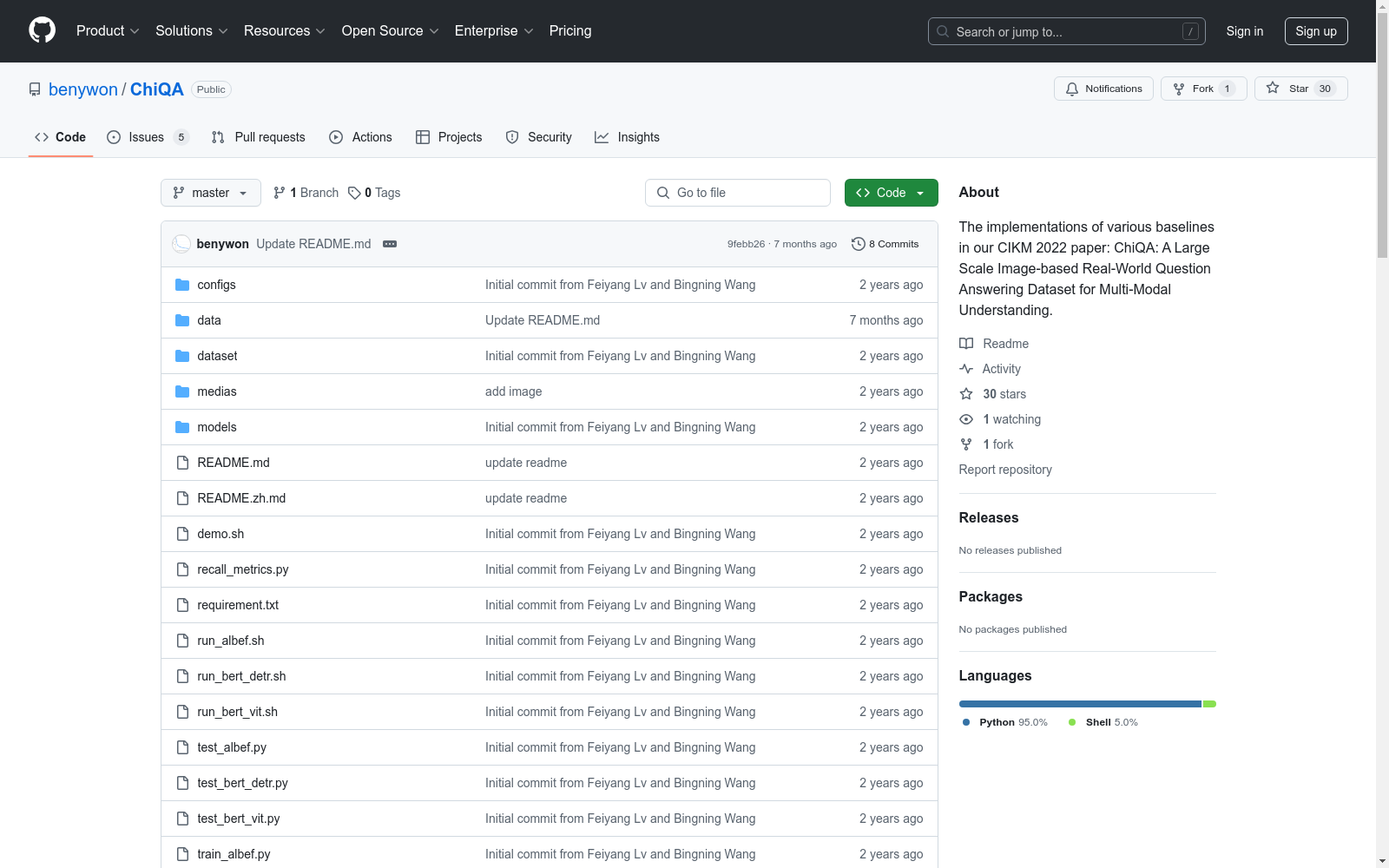The height and width of the screenshot is (868, 1389).
Task: Switch to the Issues tab
Action: pos(148,137)
